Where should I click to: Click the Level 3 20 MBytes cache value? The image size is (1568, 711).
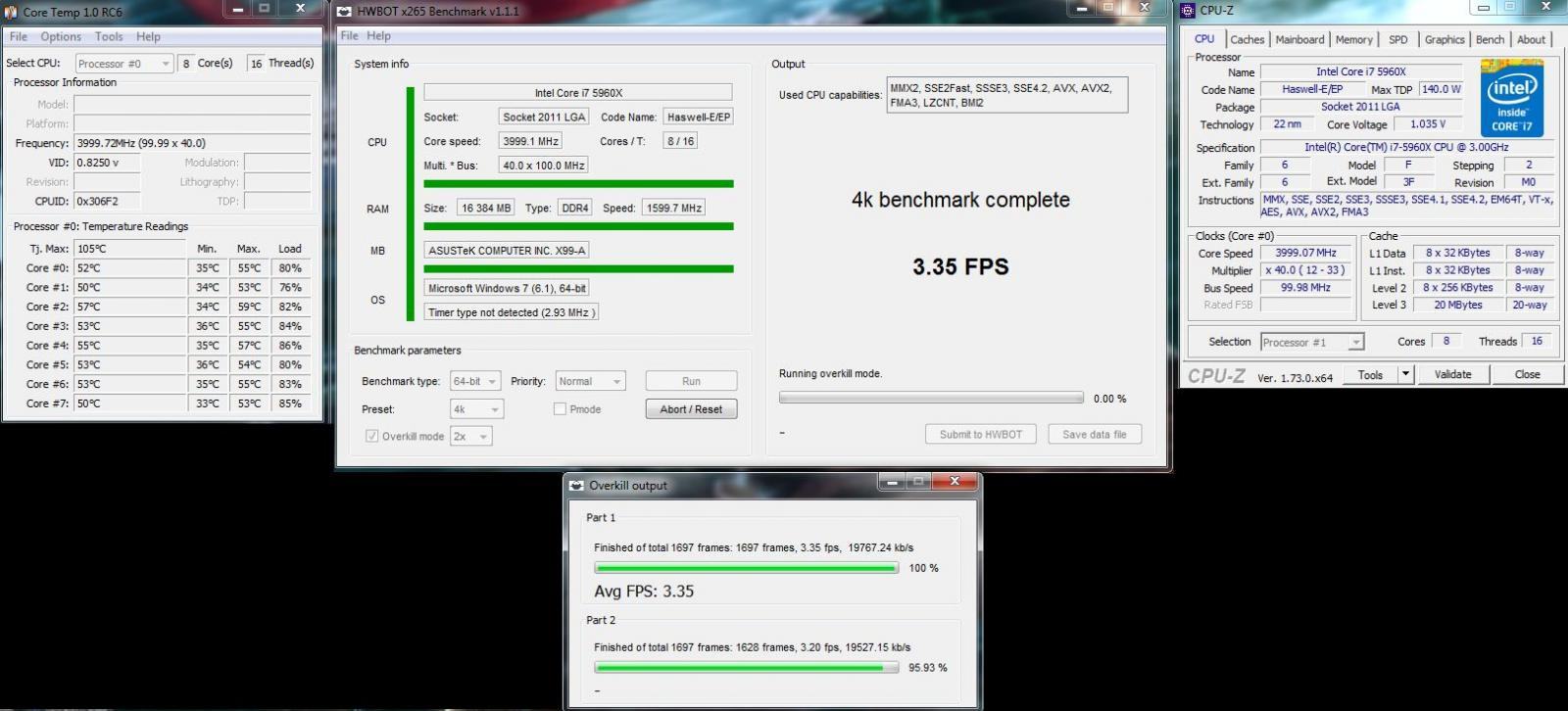click(1458, 305)
